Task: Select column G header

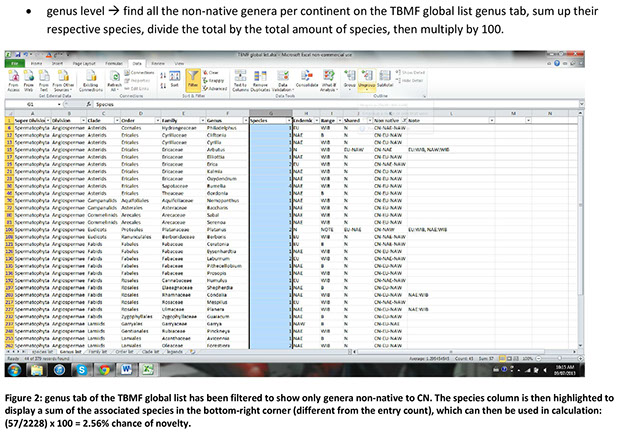Action: (270, 114)
